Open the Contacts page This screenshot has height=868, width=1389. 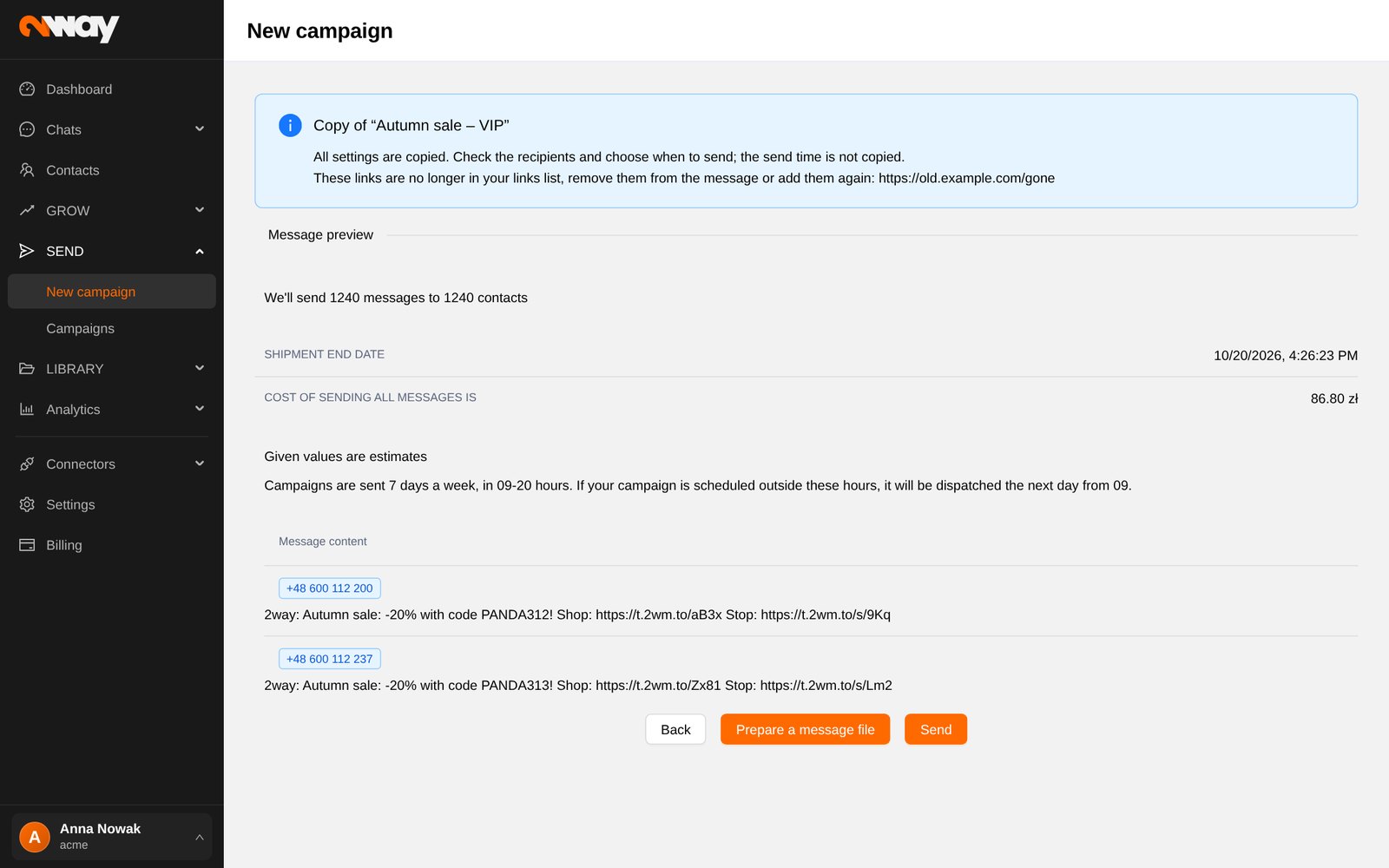112,170
